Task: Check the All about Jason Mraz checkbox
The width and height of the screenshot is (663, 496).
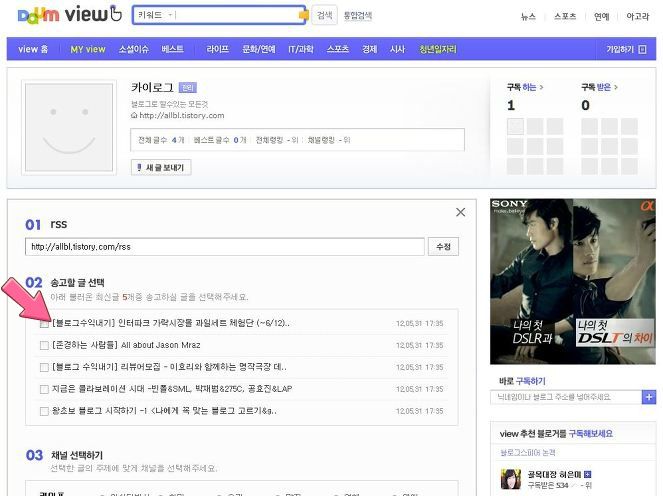Action: tap(44, 345)
